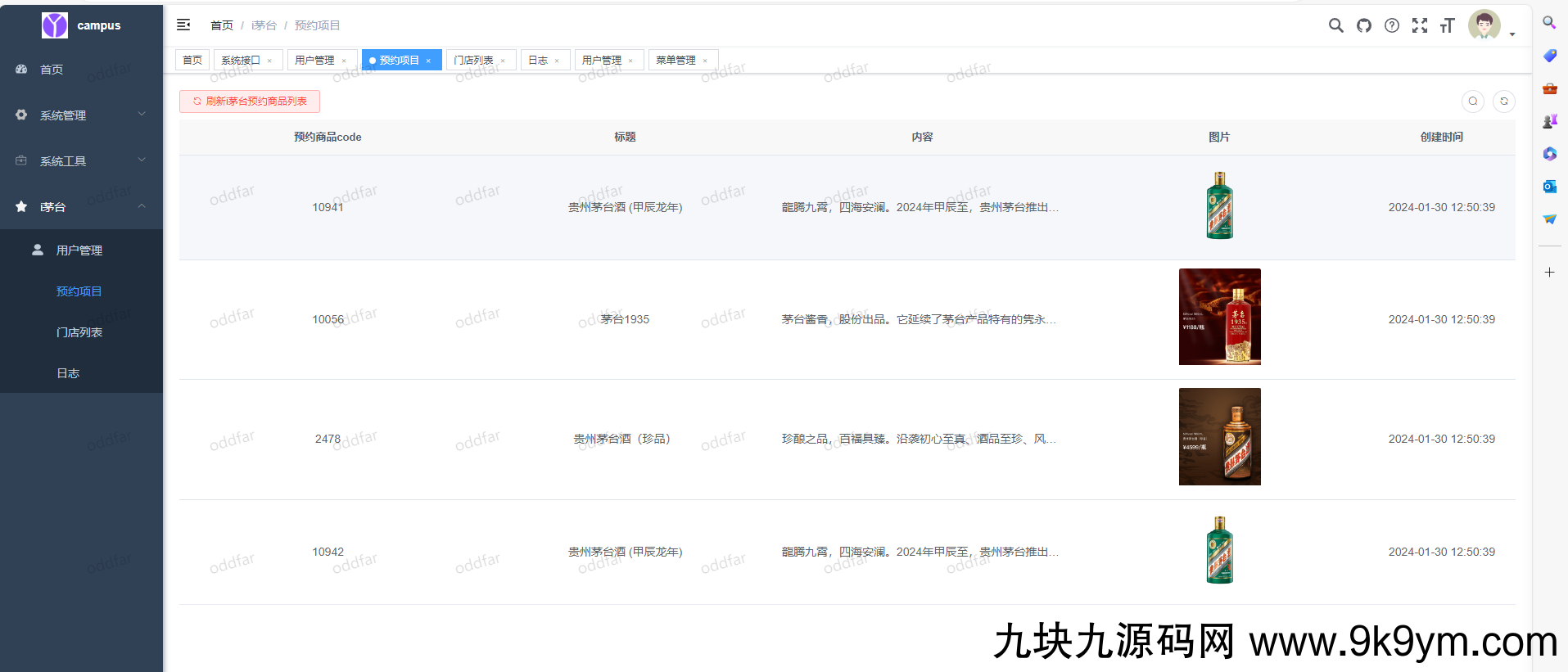The image size is (1568, 672).
Task: Add a sidebar app with plus icon
Action: [x=1549, y=272]
